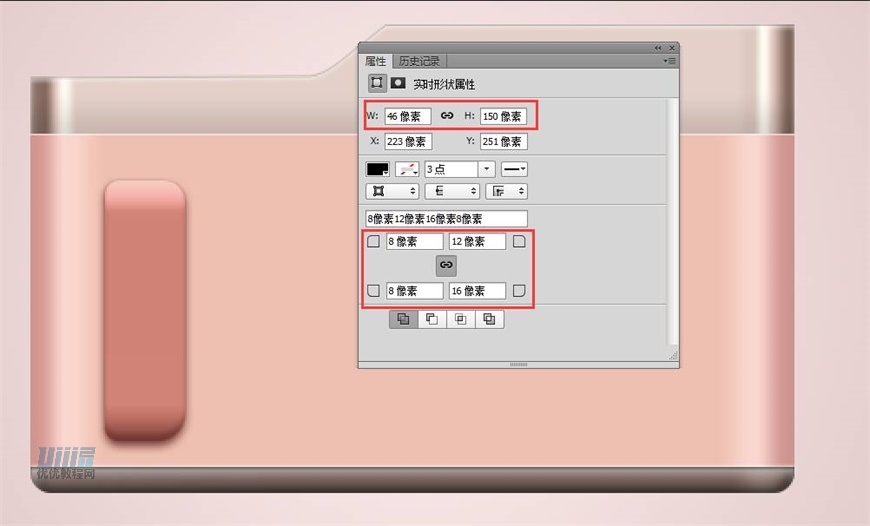Open the stroke line join dropdown
This screenshot has width=870, height=526.
(506, 191)
